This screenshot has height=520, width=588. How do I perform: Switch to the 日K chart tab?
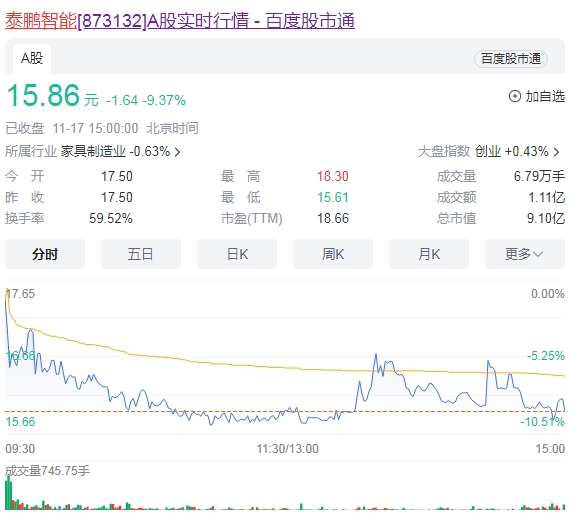[237, 254]
